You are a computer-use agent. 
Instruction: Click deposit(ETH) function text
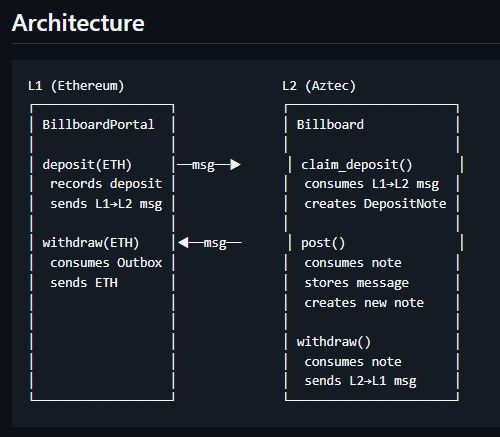87,165
